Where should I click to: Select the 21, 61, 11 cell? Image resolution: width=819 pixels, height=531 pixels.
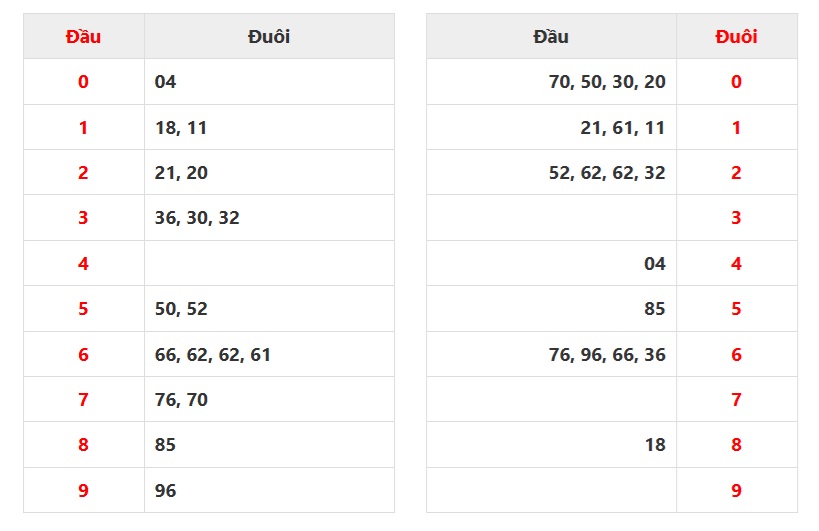click(622, 127)
